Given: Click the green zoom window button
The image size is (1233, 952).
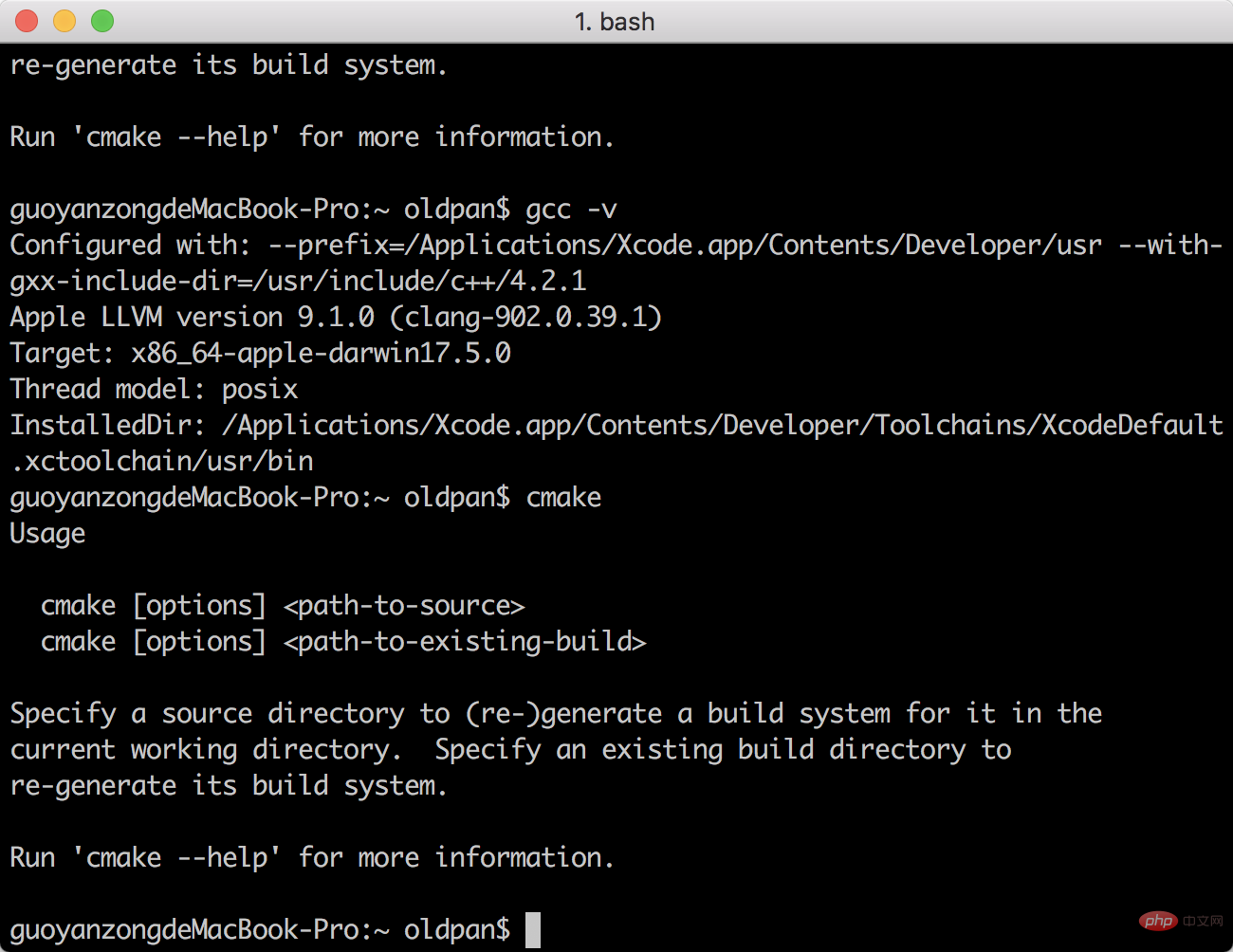Looking at the screenshot, I should (102, 21).
